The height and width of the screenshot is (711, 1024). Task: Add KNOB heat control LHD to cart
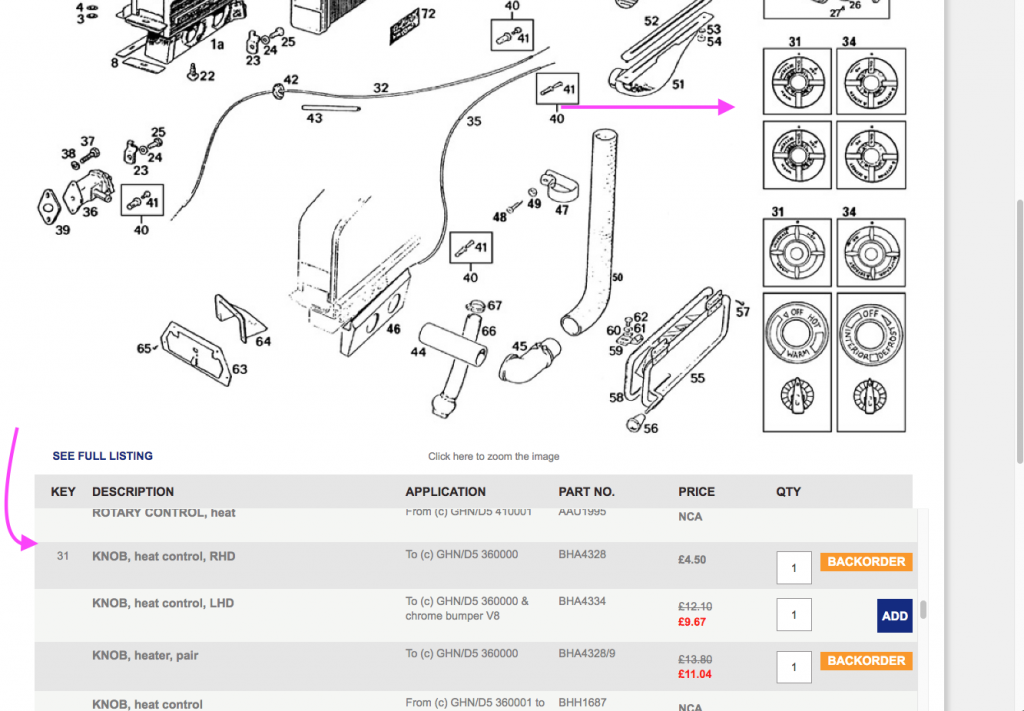point(894,616)
